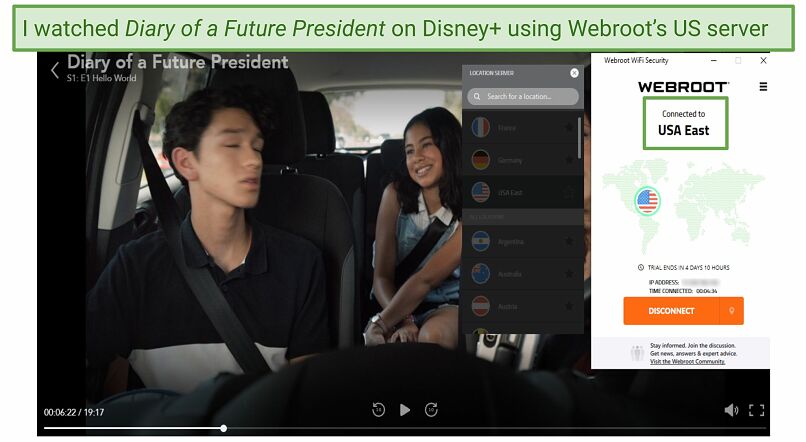Toggle favorite star for Australia

[569, 274]
